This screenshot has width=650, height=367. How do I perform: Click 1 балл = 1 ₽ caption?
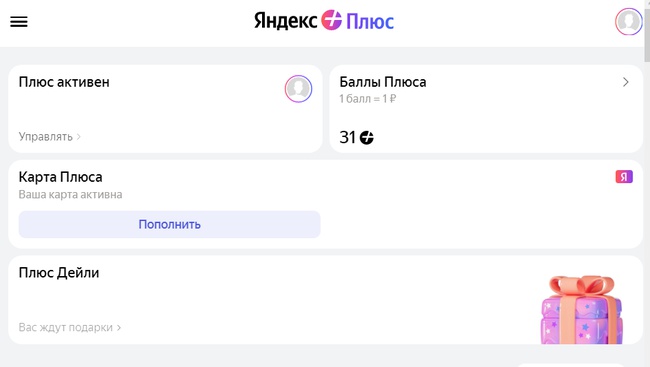point(368,99)
